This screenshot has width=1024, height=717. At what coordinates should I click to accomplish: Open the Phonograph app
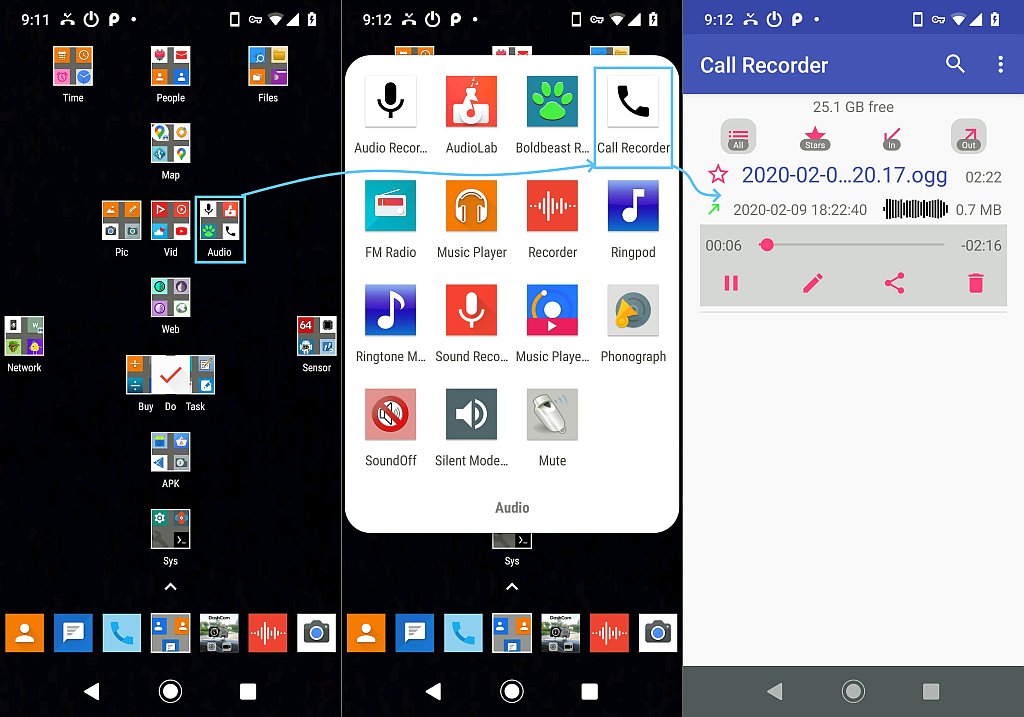(633, 310)
